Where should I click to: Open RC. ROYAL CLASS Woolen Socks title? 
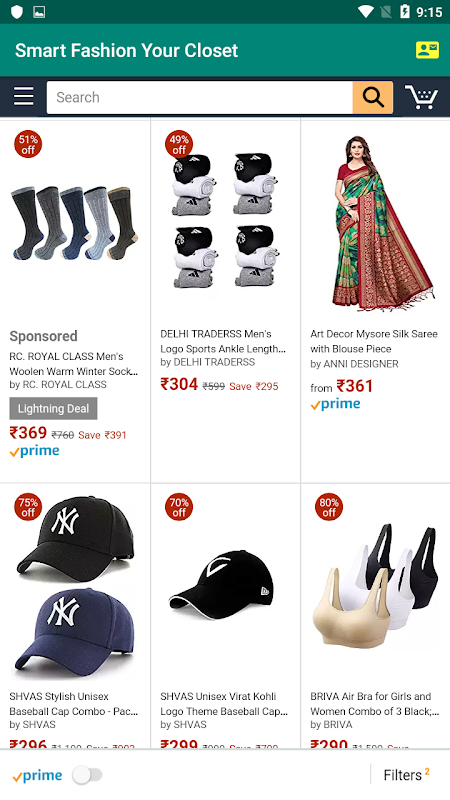coord(74,364)
